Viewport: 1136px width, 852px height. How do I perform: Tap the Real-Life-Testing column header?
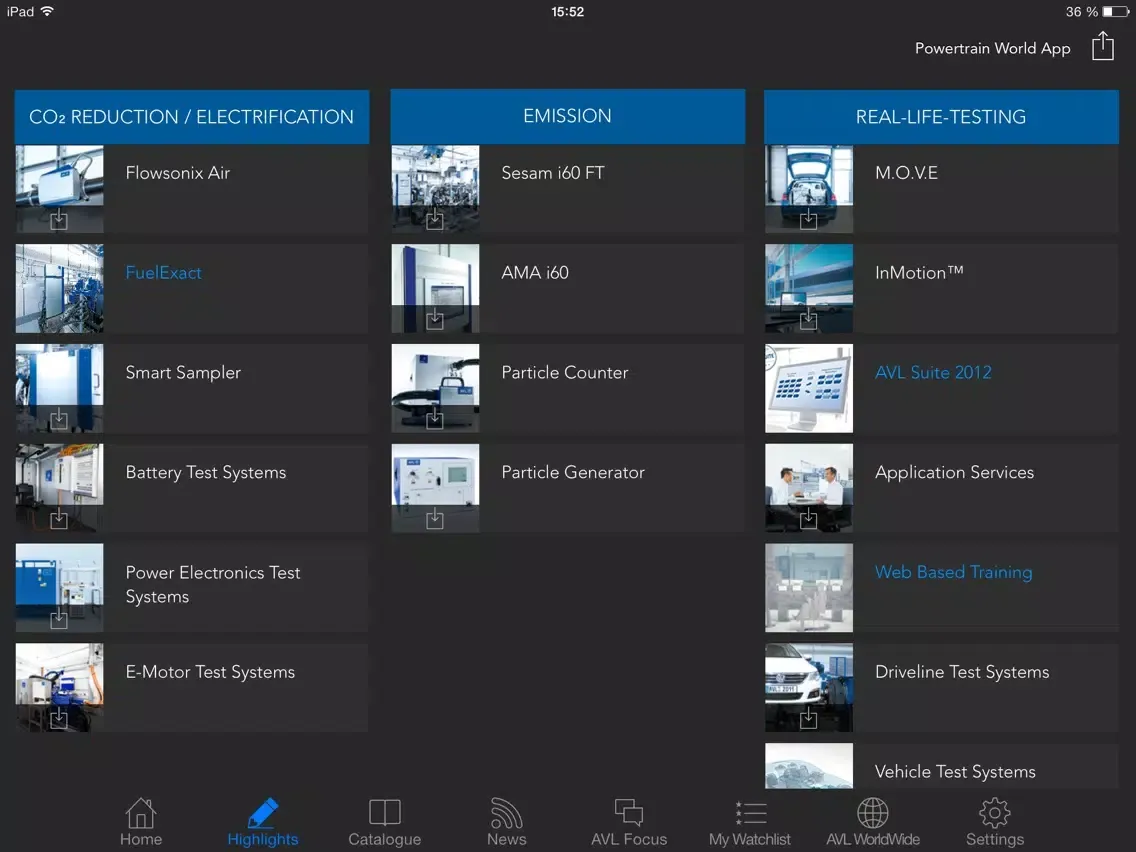coord(942,117)
